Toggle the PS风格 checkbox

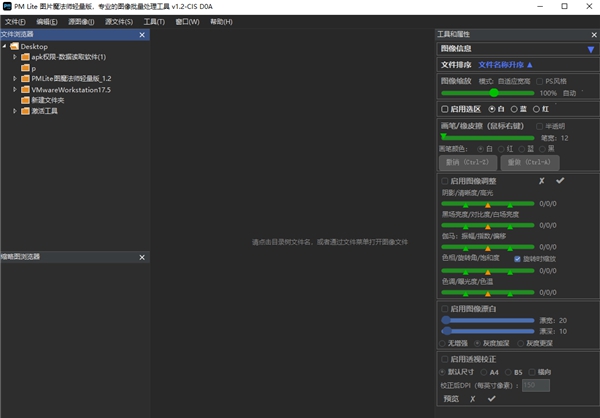(x=539, y=81)
